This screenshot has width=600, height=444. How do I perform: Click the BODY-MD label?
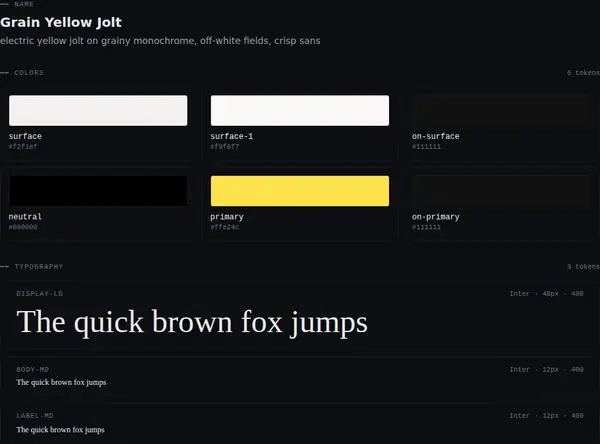33,369
